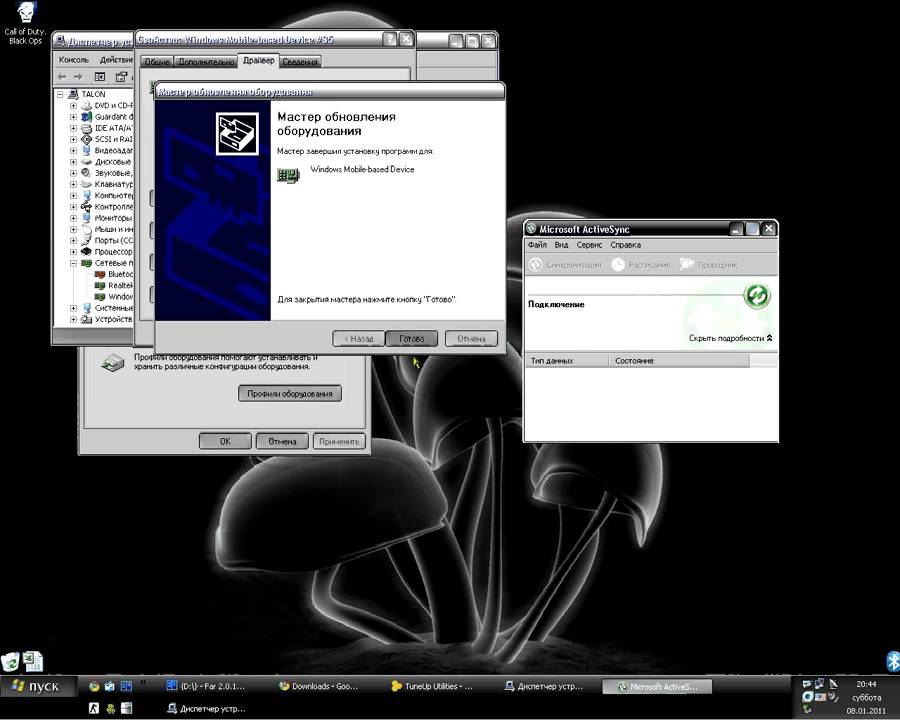Expand Звуковые devices node

73,173
